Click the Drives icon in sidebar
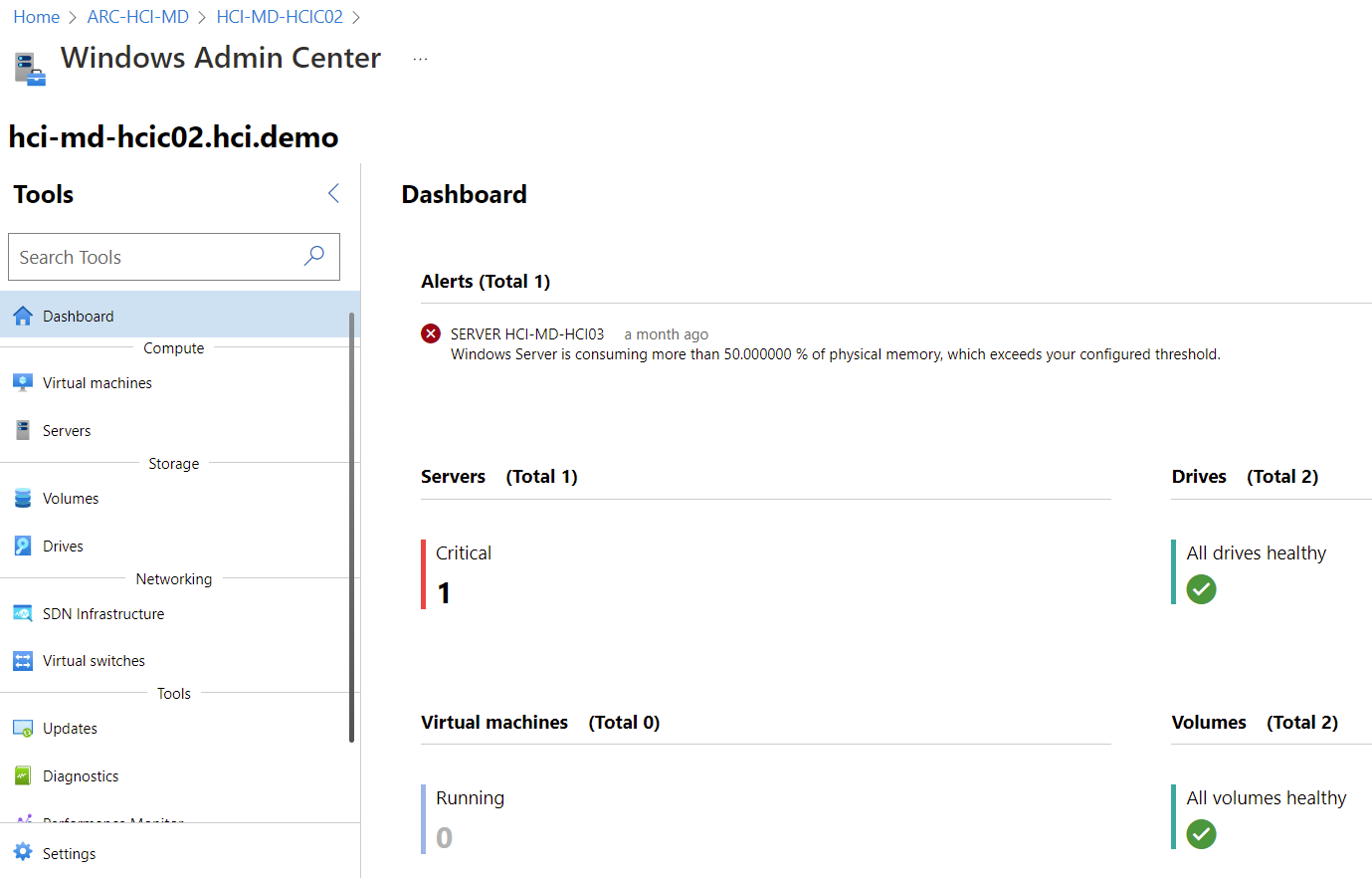The image size is (1372, 878). 23,546
